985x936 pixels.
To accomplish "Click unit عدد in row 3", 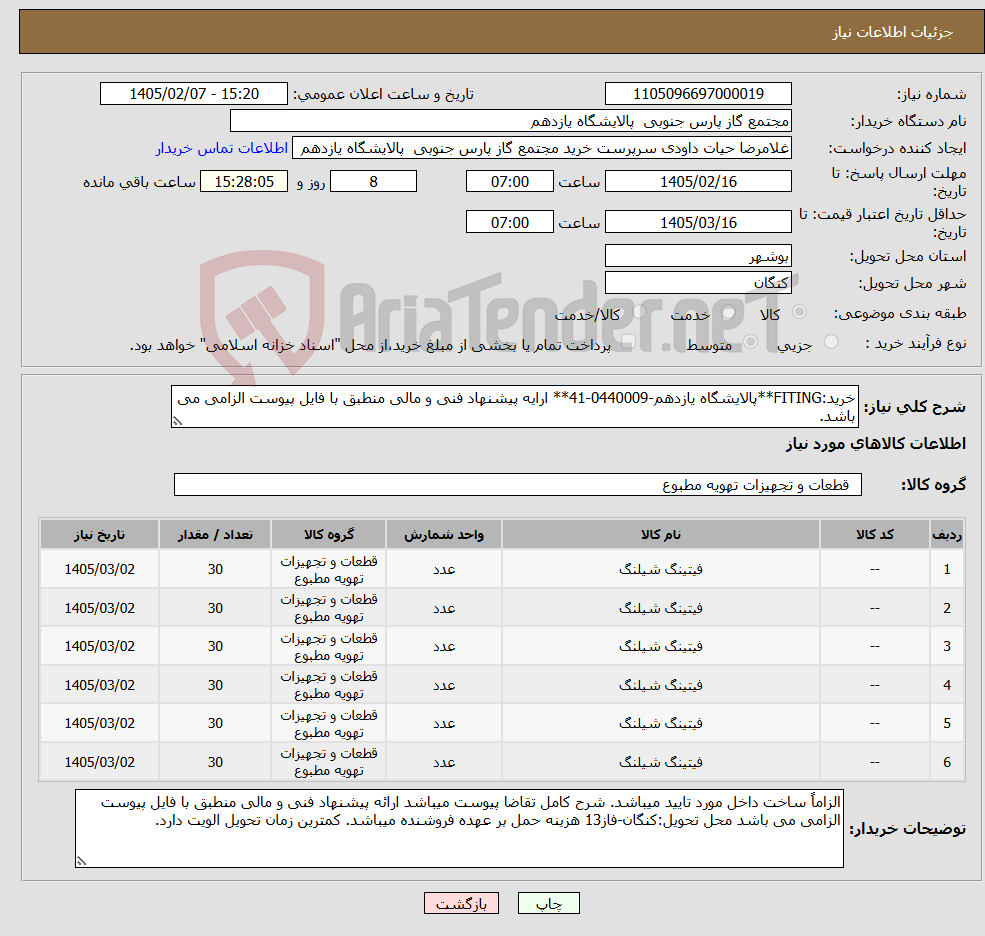I will pyautogui.click(x=444, y=646).
